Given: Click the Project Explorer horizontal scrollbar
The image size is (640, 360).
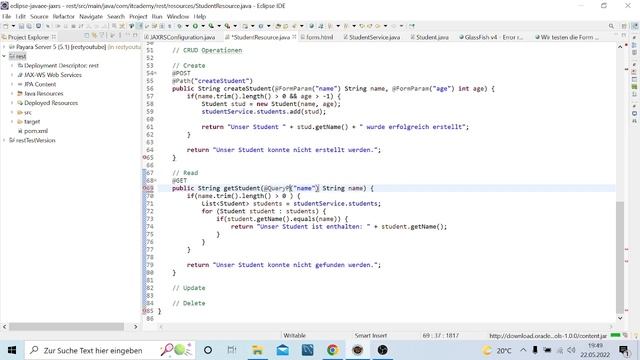Looking at the screenshot, I should tap(67, 327).
